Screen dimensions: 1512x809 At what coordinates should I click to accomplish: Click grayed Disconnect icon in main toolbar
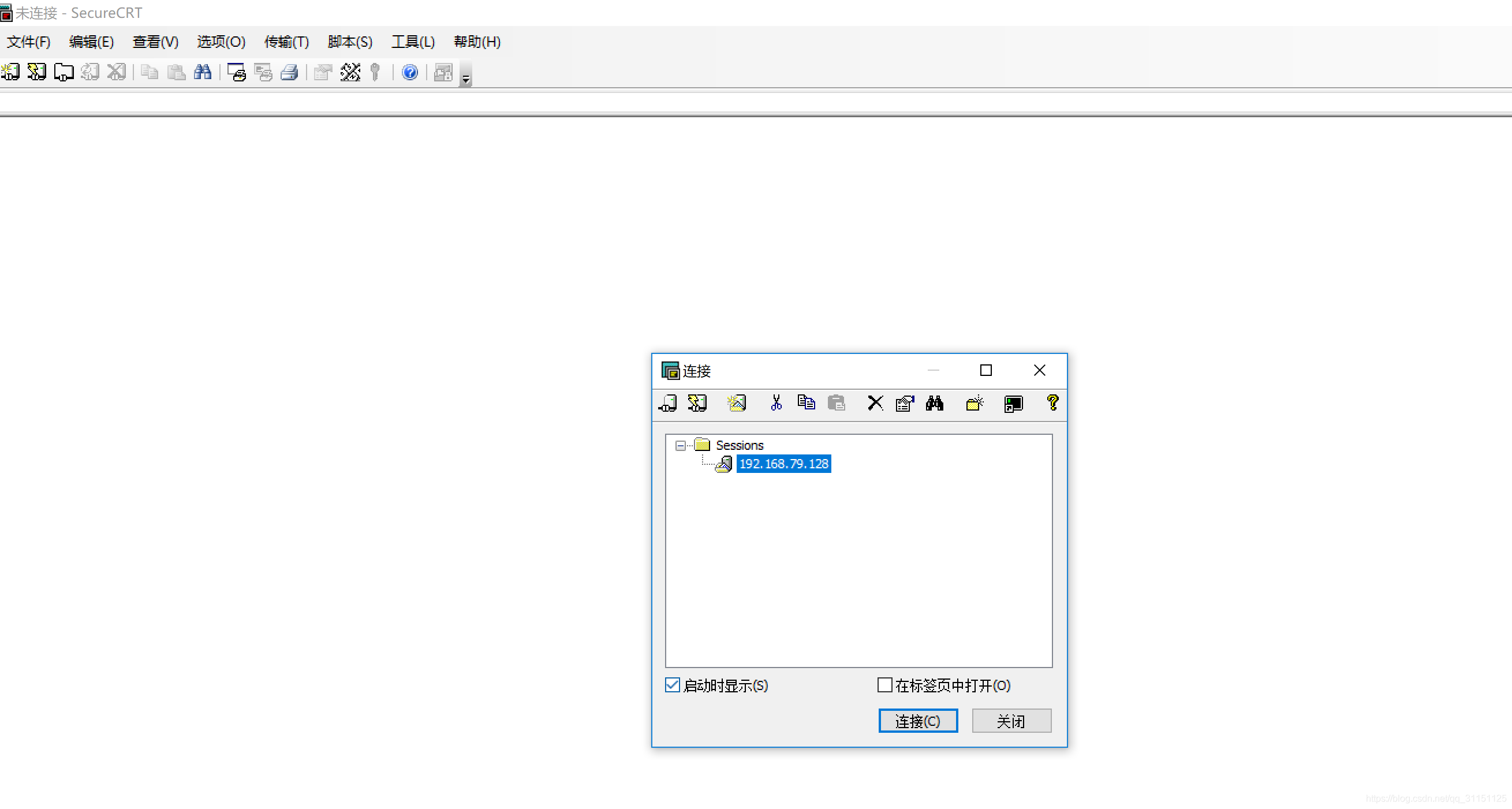(x=116, y=72)
